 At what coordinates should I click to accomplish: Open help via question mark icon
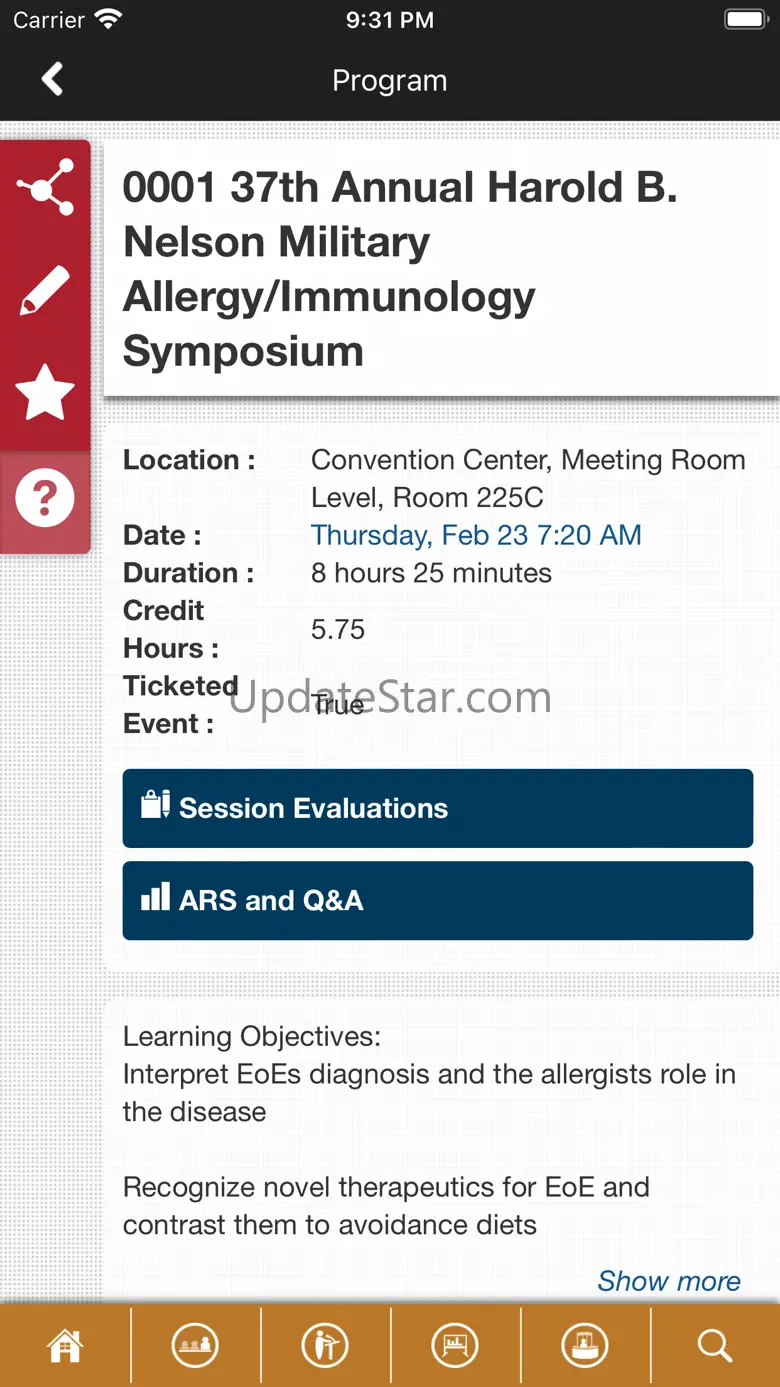coord(45,497)
